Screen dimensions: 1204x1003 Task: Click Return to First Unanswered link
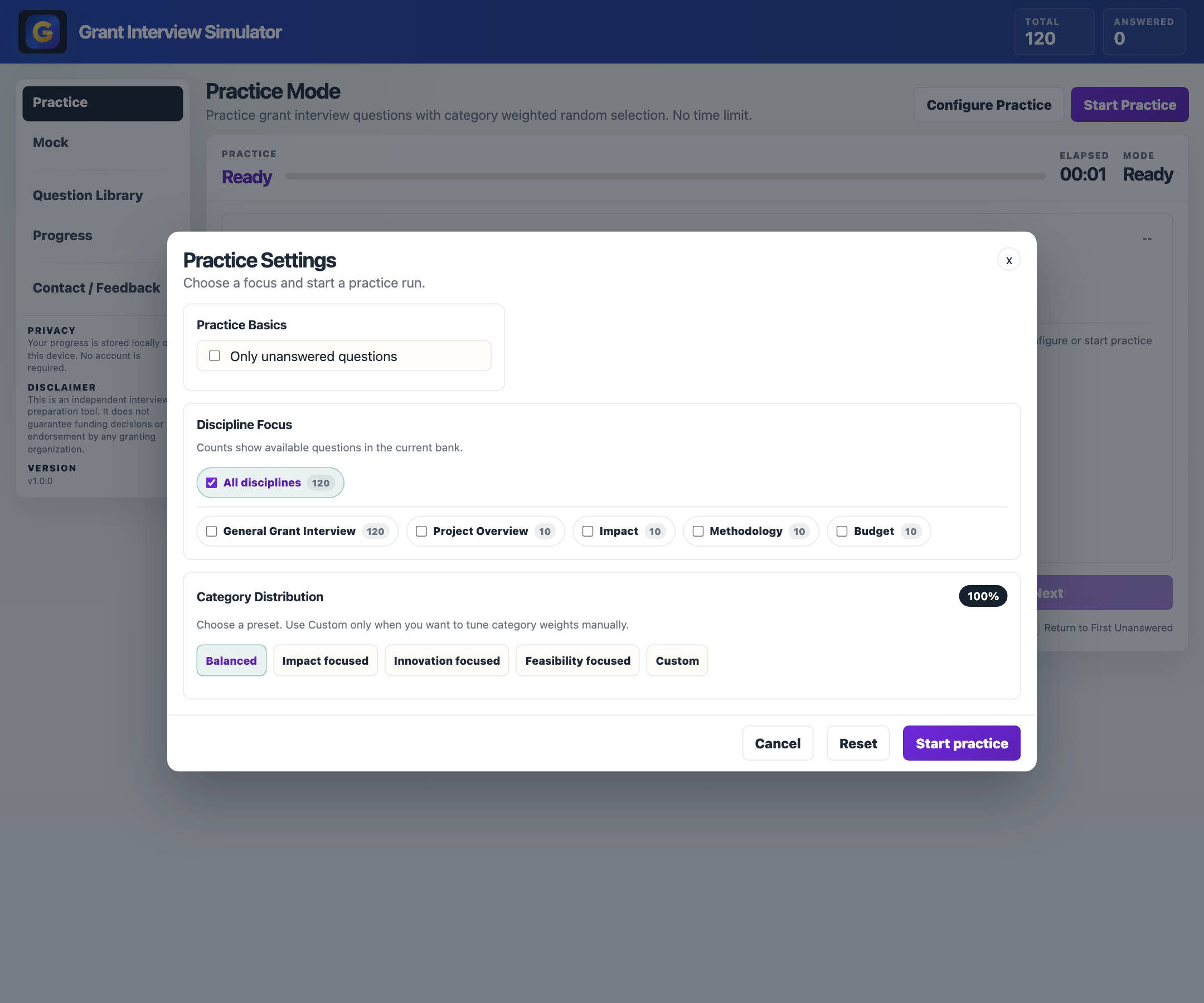(1108, 627)
